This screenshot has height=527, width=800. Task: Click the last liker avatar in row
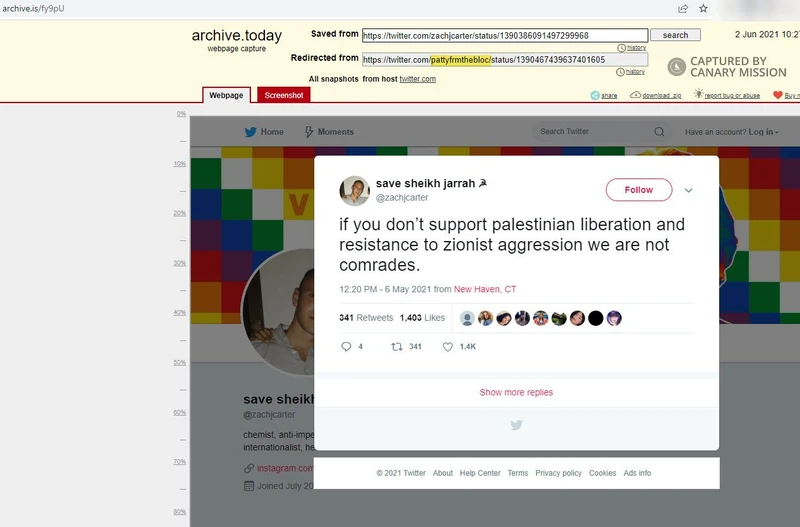[614, 318]
